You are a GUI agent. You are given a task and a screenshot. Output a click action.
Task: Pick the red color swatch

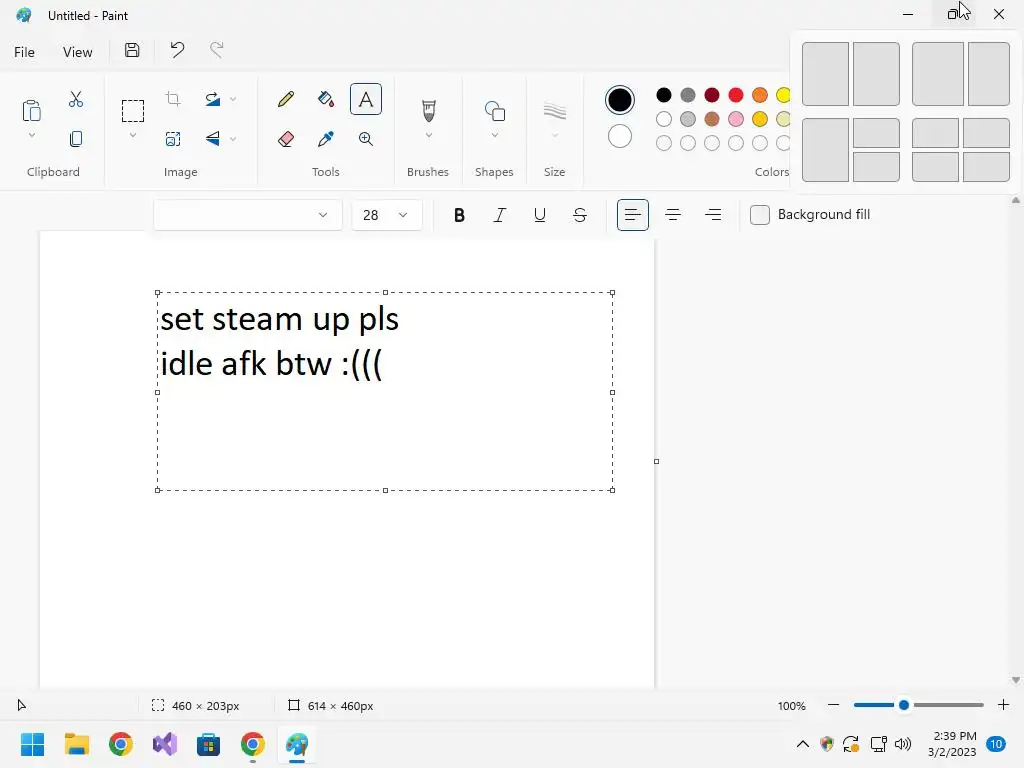point(736,95)
